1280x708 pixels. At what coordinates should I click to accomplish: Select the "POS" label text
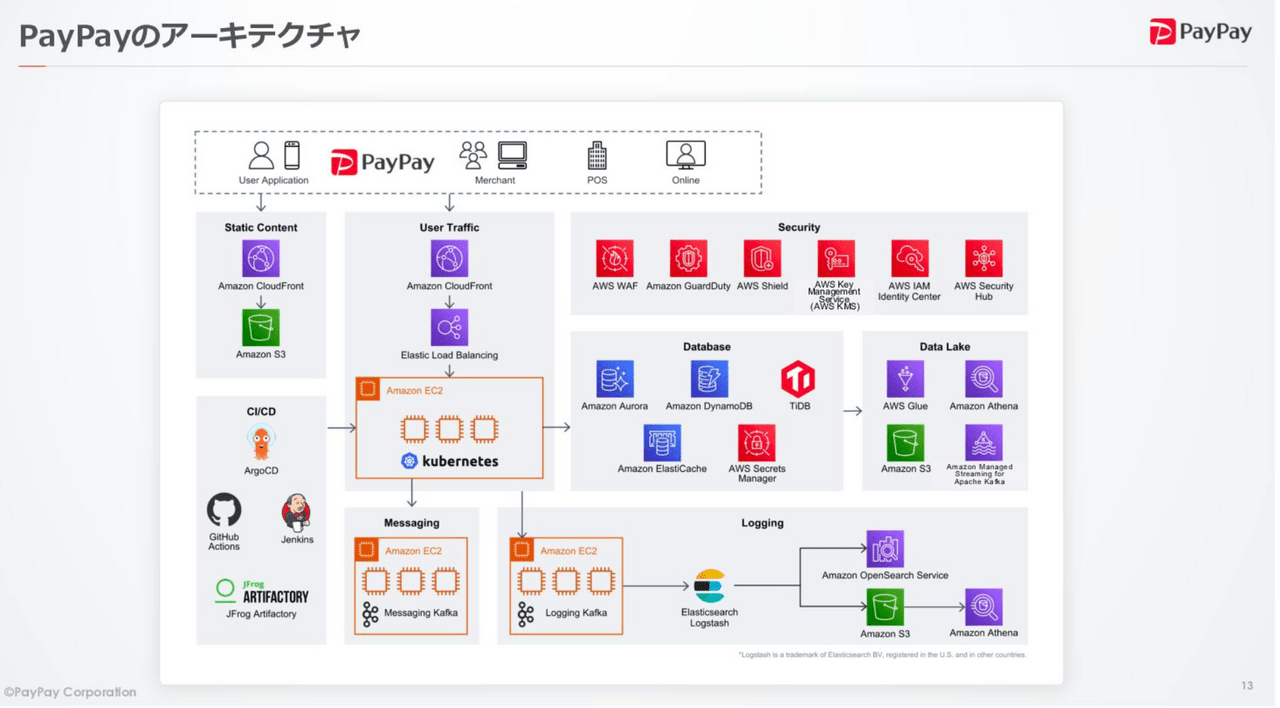[x=597, y=180]
